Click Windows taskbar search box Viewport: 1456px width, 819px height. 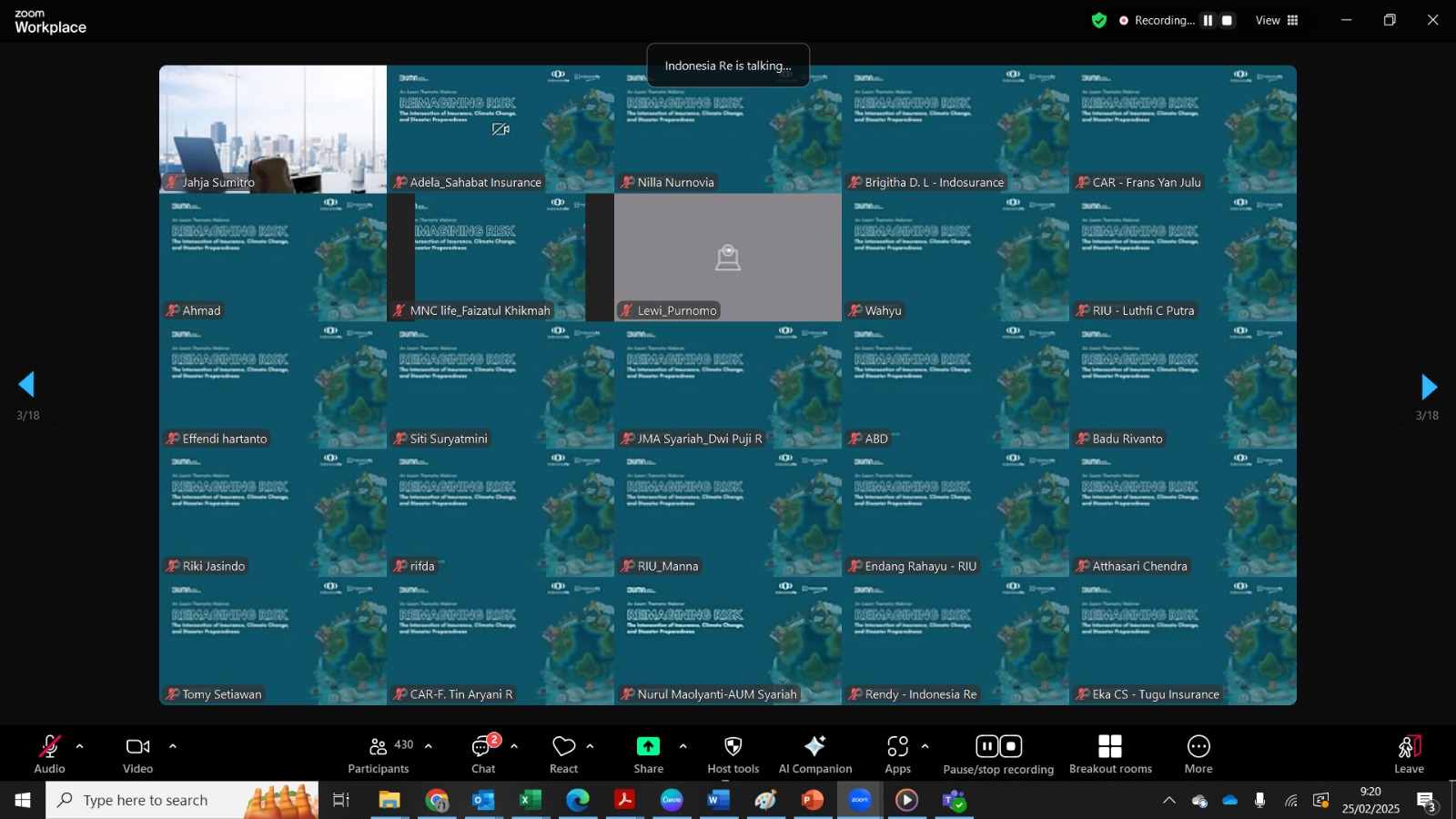click(x=182, y=800)
